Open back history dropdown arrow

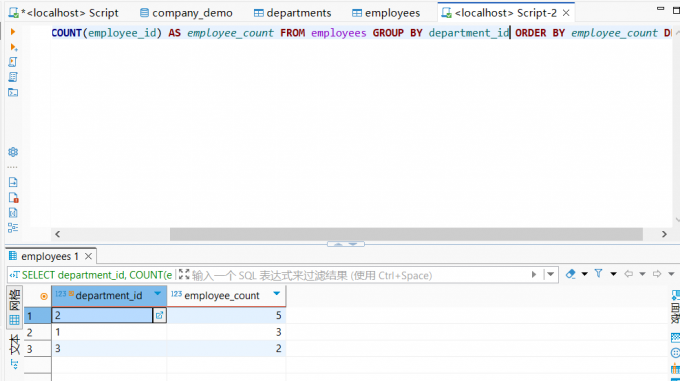[642, 274]
